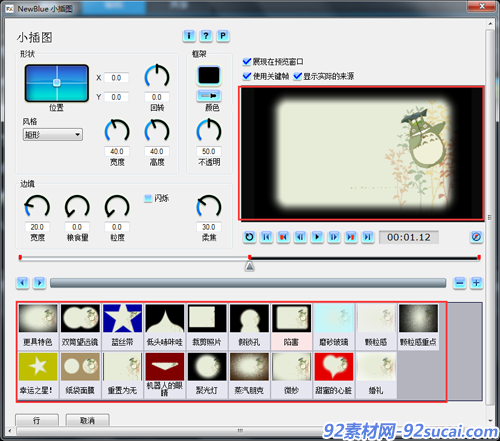Click the left arrow button above the presets

(22, 283)
